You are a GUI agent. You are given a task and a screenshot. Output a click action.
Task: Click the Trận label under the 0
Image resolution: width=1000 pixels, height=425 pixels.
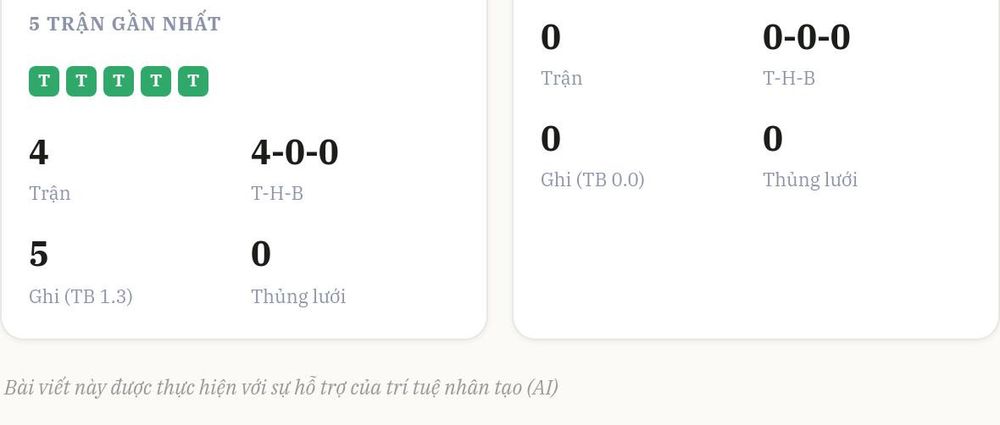561,78
